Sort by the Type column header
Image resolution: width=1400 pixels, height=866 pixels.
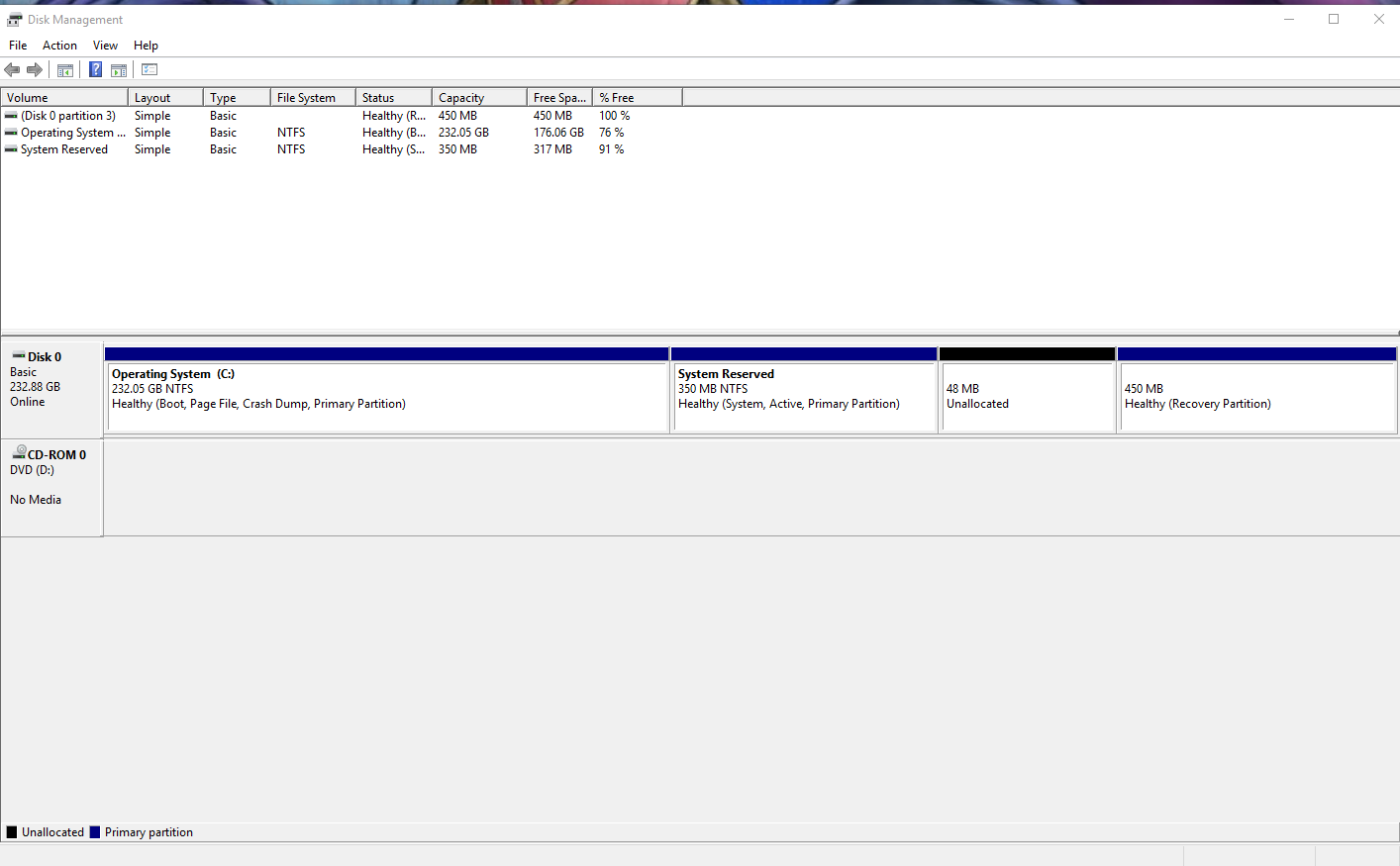[x=237, y=97]
